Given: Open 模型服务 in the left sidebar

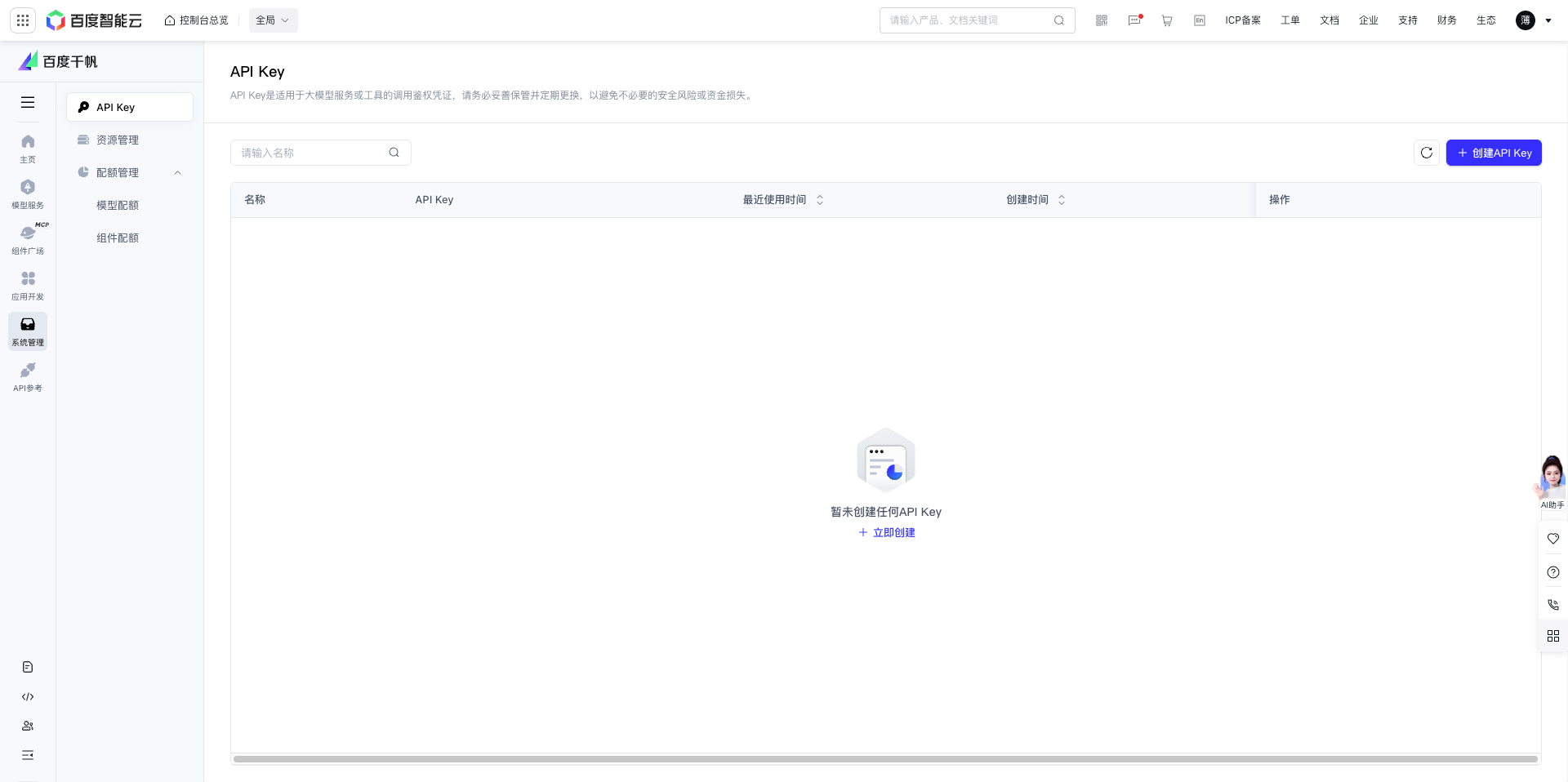Looking at the screenshot, I should tap(27, 194).
